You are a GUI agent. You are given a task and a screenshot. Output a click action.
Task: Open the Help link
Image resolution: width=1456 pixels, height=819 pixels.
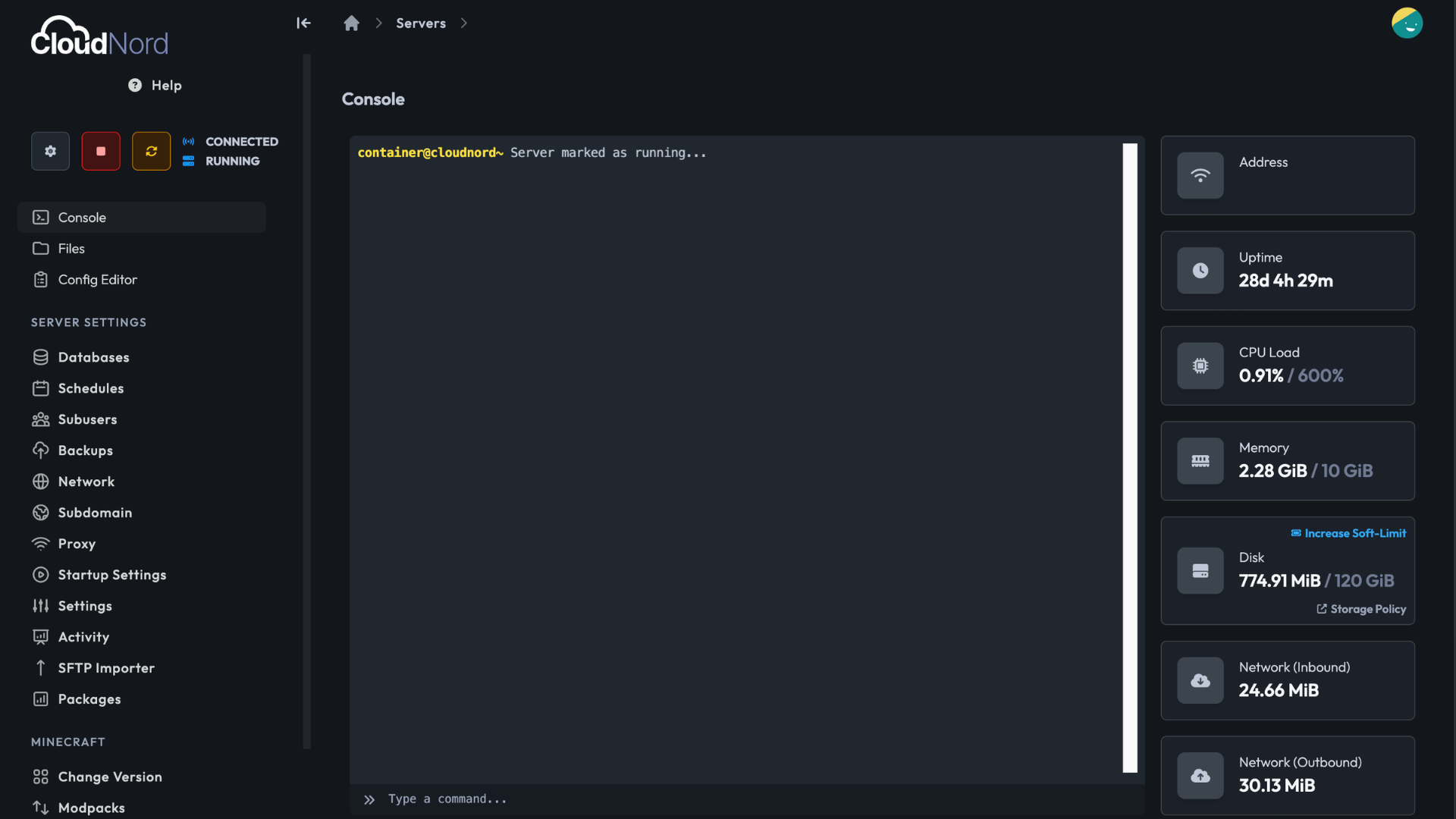click(x=155, y=85)
